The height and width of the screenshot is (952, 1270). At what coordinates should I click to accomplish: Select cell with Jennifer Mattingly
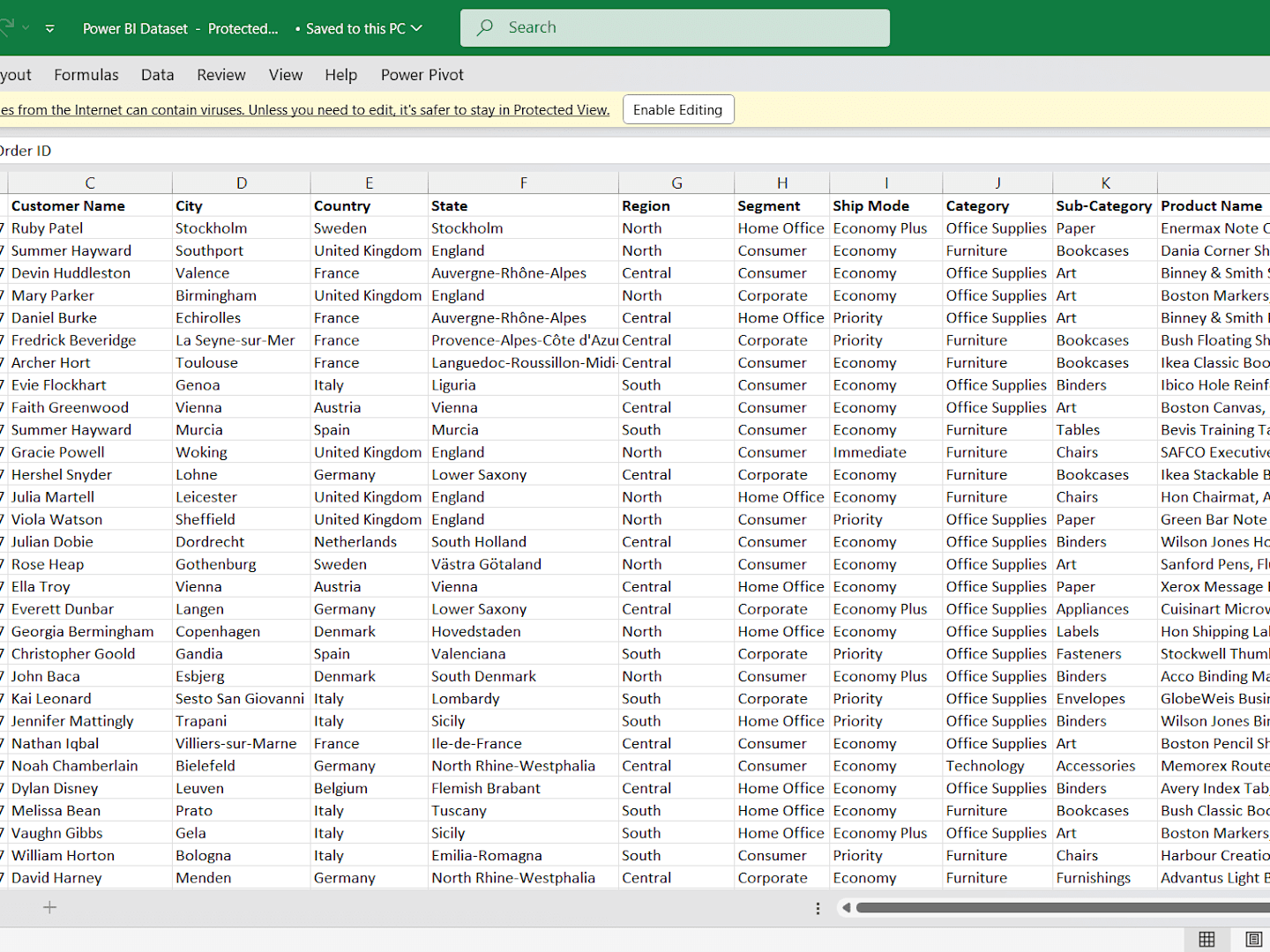click(90, 721)
